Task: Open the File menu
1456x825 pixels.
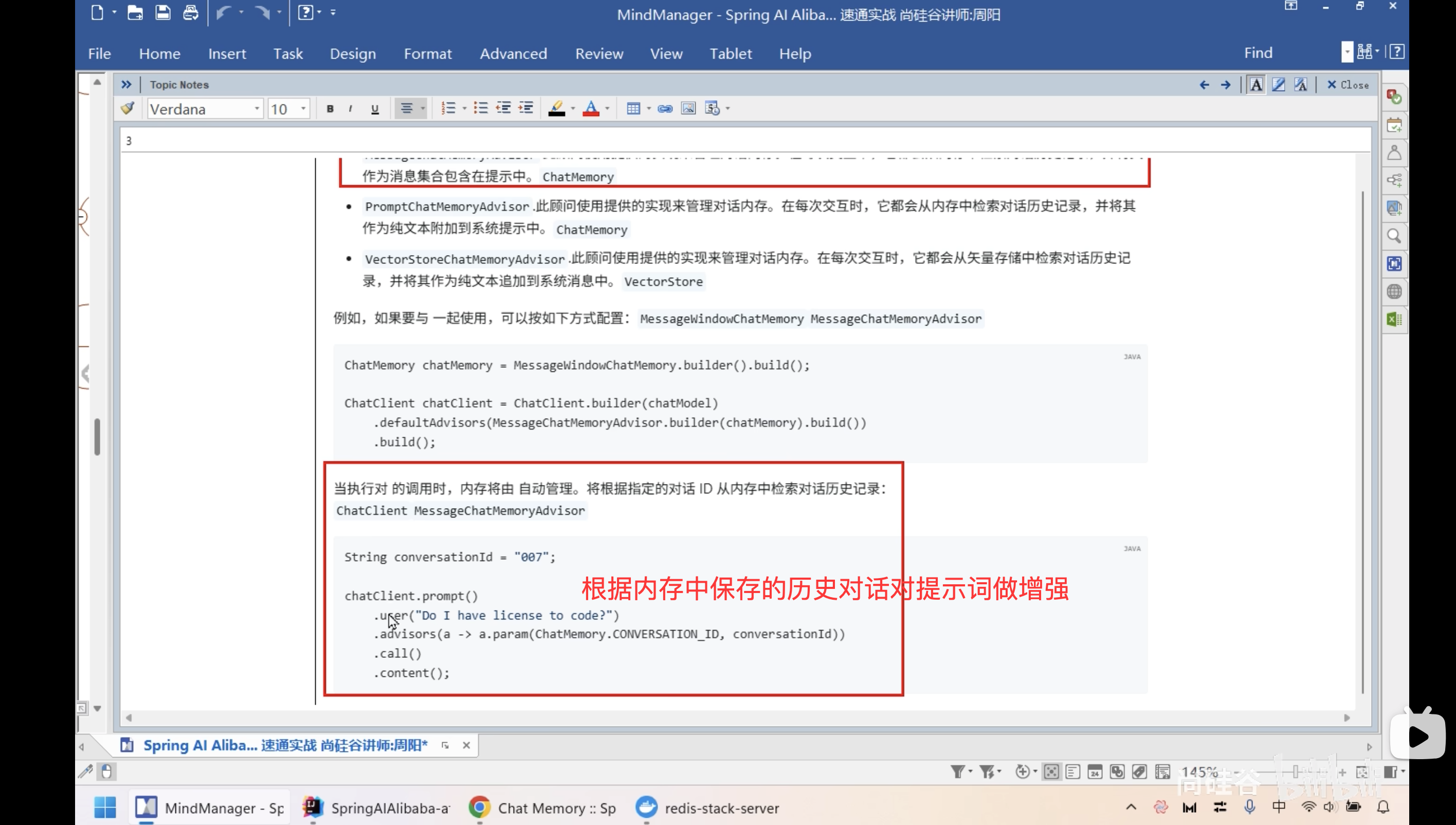Action: click(x=99, y=53)
